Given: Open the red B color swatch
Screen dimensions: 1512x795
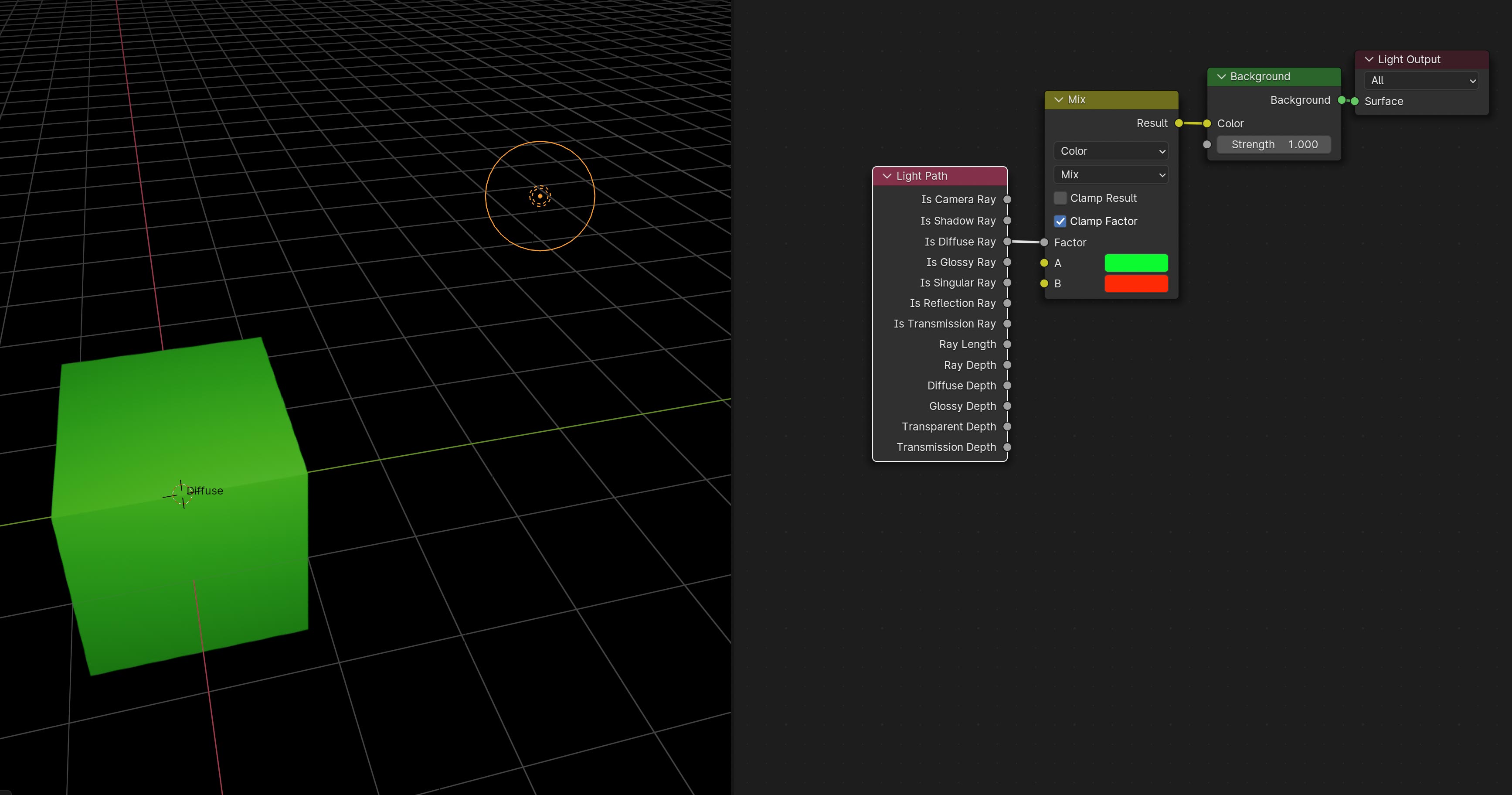Looking at the screenshot, I should point(1136,283).
